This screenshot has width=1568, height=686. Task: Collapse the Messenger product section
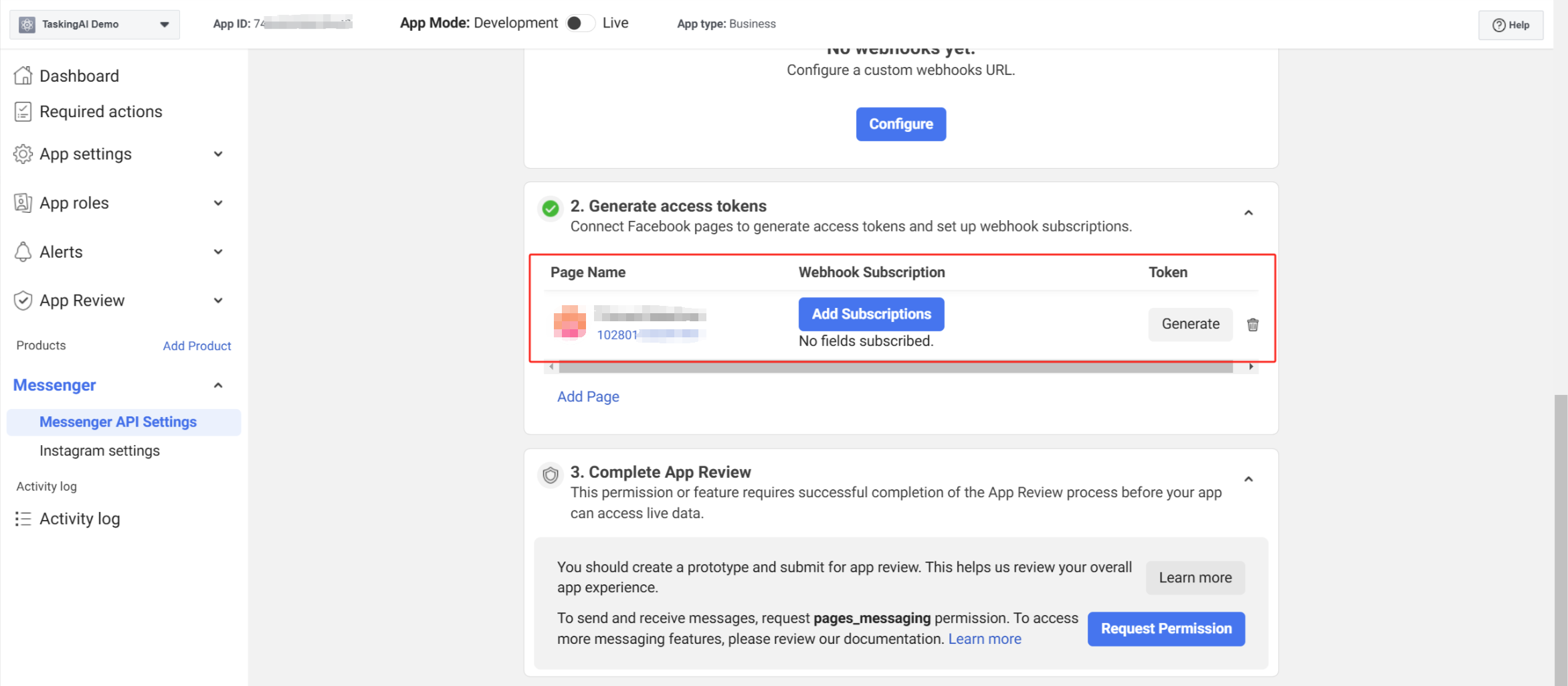click(x=218, y=385)
